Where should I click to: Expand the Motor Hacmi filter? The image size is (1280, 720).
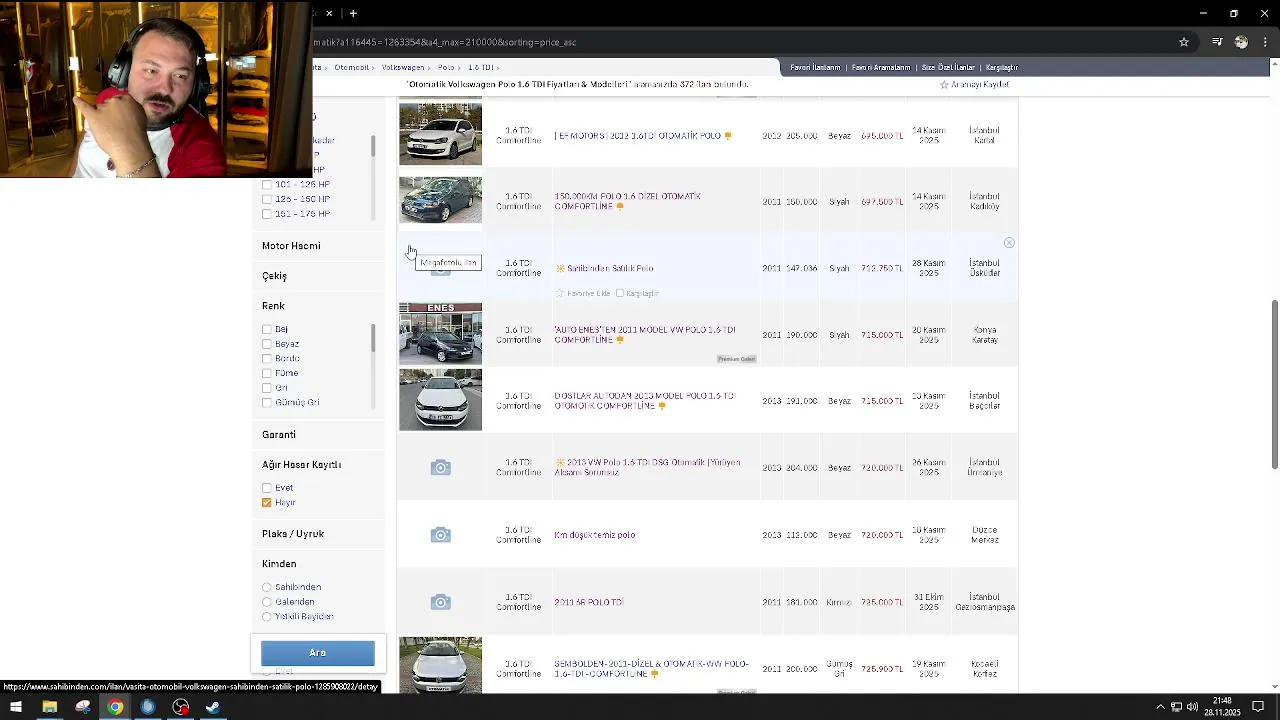[x=291, y=246]
